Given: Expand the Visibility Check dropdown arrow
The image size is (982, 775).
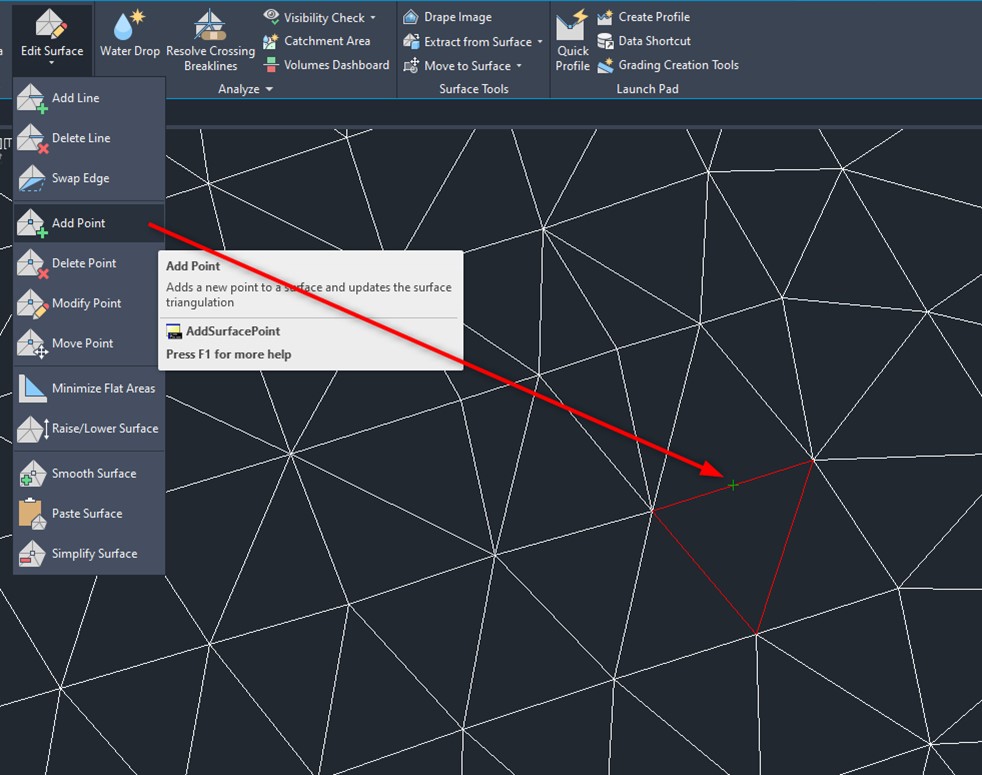Looking at the screenshot, I should point(373,18).
